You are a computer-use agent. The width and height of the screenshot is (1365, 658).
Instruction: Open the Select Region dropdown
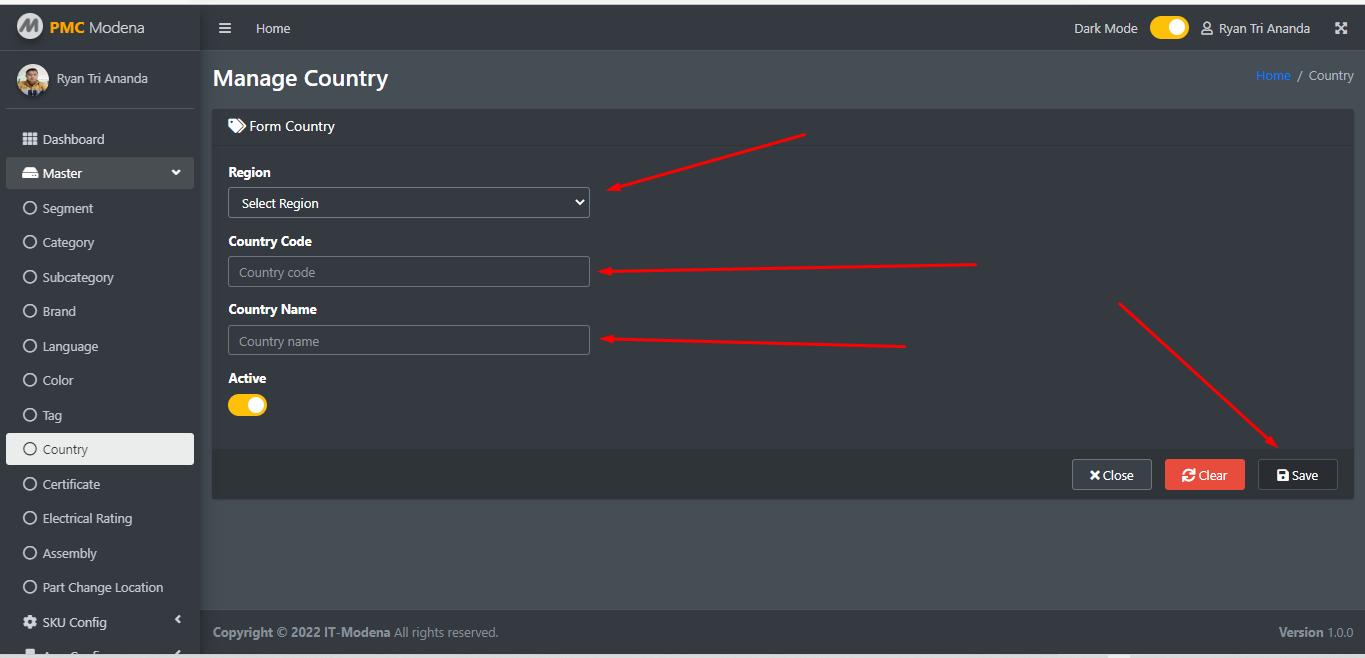pyautogui.click(x=409, y=203)
